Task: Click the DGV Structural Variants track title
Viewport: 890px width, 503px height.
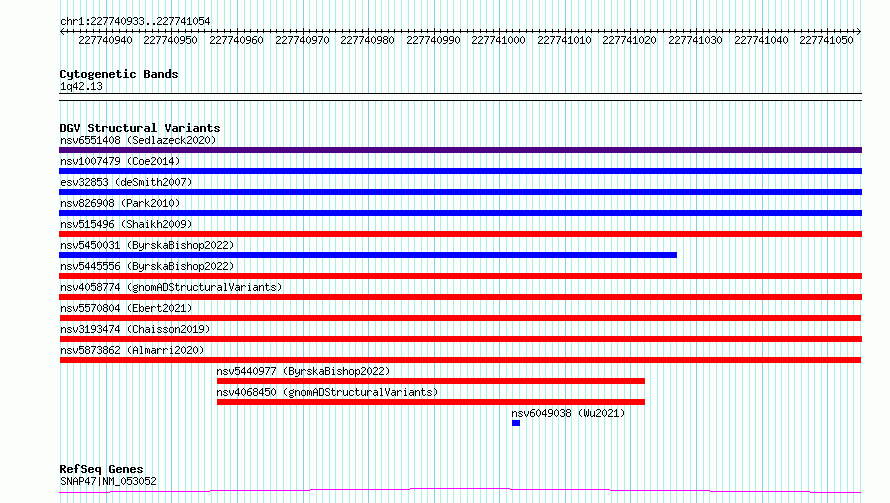Action: [x=140, y=128]
